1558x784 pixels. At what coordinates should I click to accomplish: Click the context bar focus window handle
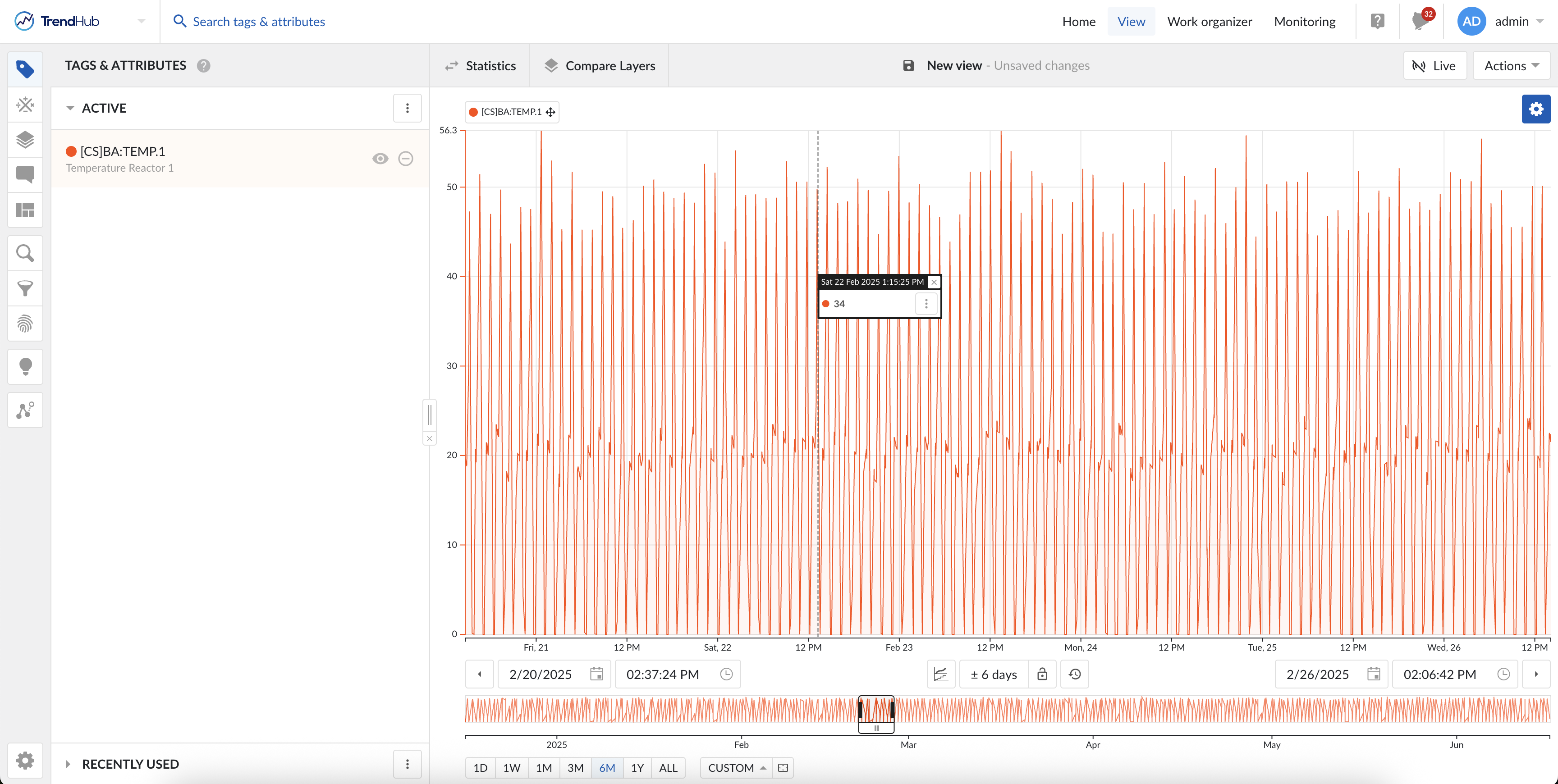coord(876,728)
